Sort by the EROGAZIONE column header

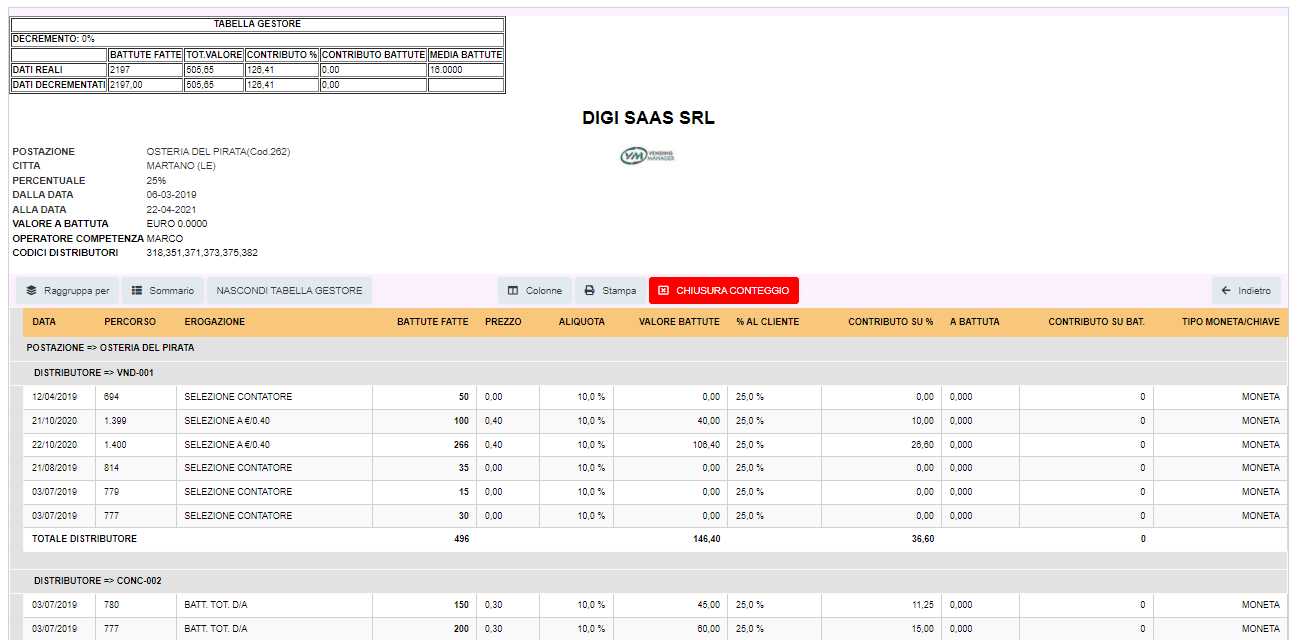click(215, 322)
